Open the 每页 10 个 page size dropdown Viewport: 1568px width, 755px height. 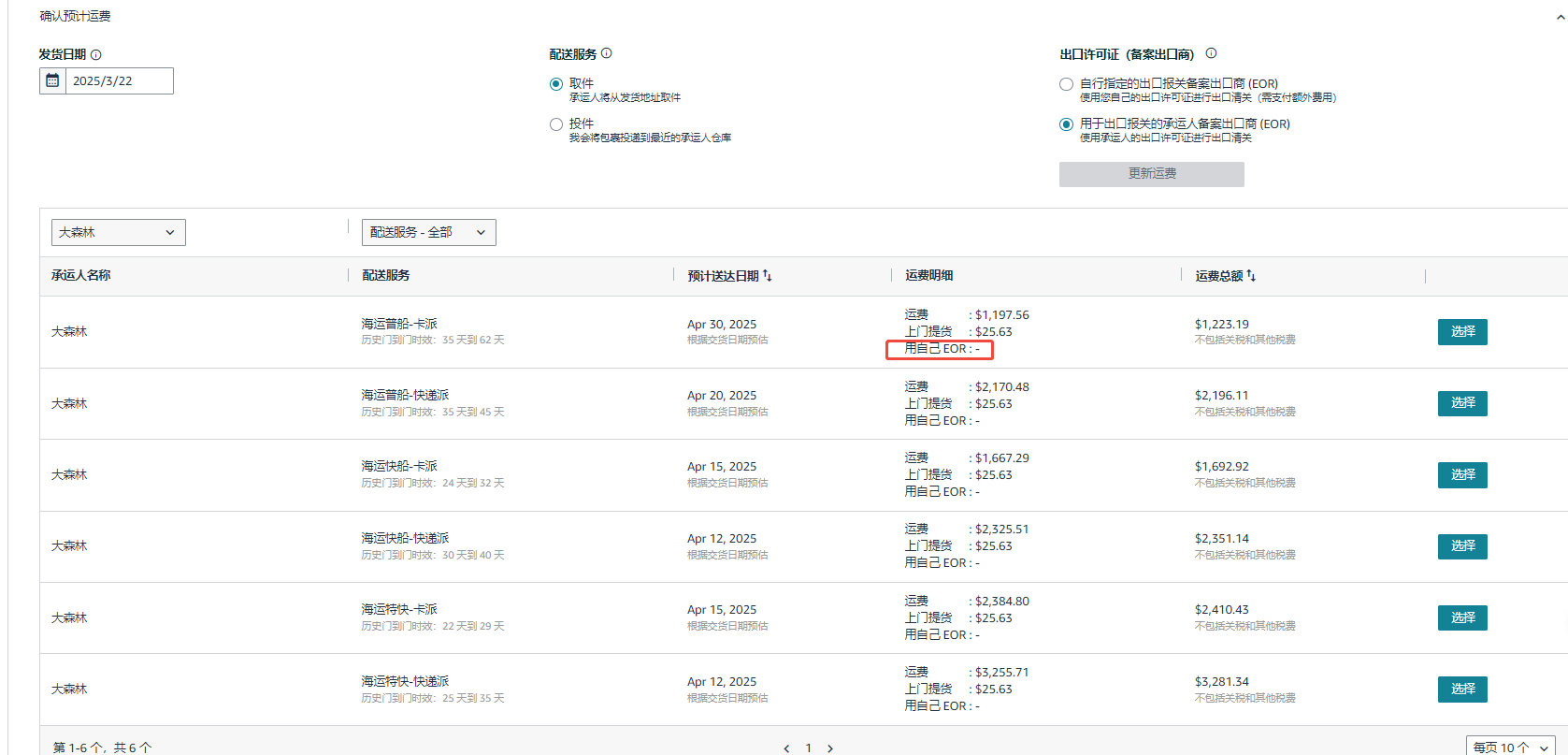click(1509, 747)
